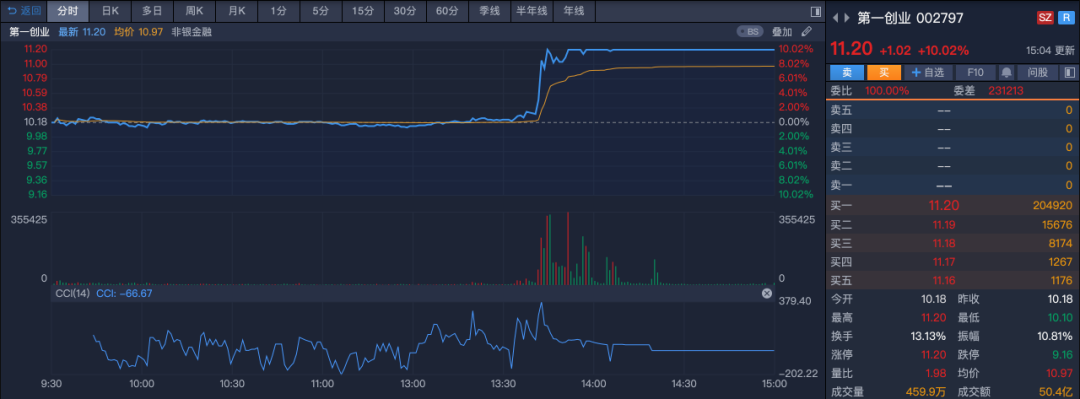Select the 5分 interval tab
This screenshot has height=399, width=1080.
(320, 11)
